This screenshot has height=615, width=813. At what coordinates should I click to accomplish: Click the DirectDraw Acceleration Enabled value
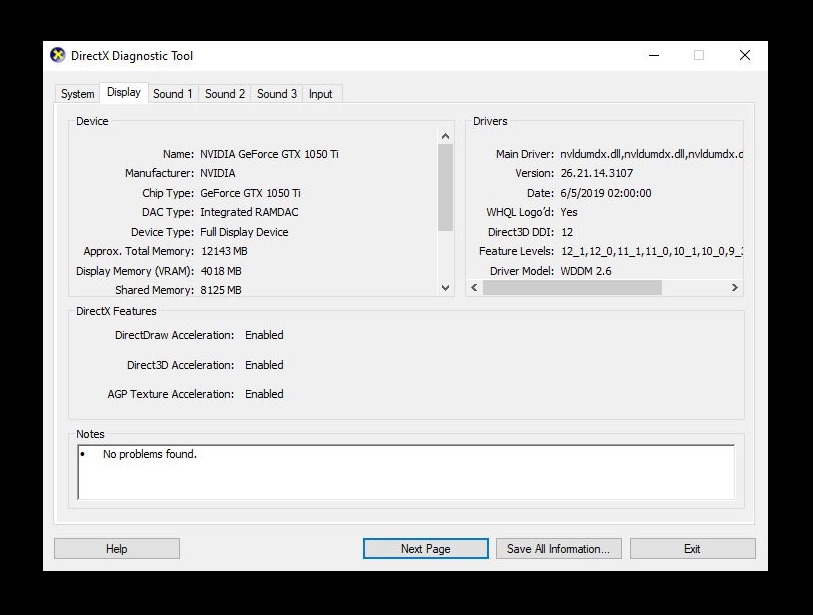[x=264, y=335]
